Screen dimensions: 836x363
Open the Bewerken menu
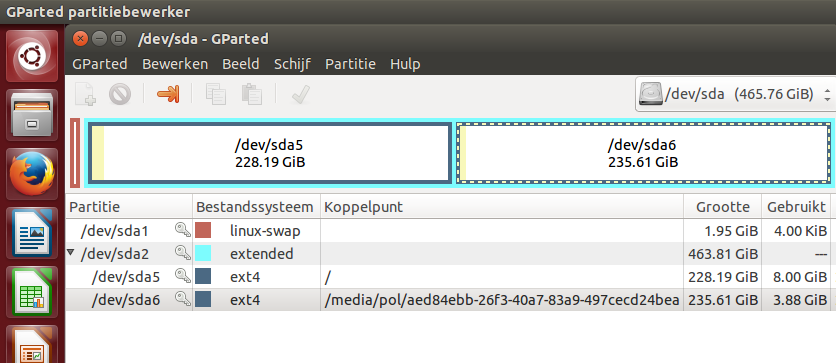click(175, 64)
